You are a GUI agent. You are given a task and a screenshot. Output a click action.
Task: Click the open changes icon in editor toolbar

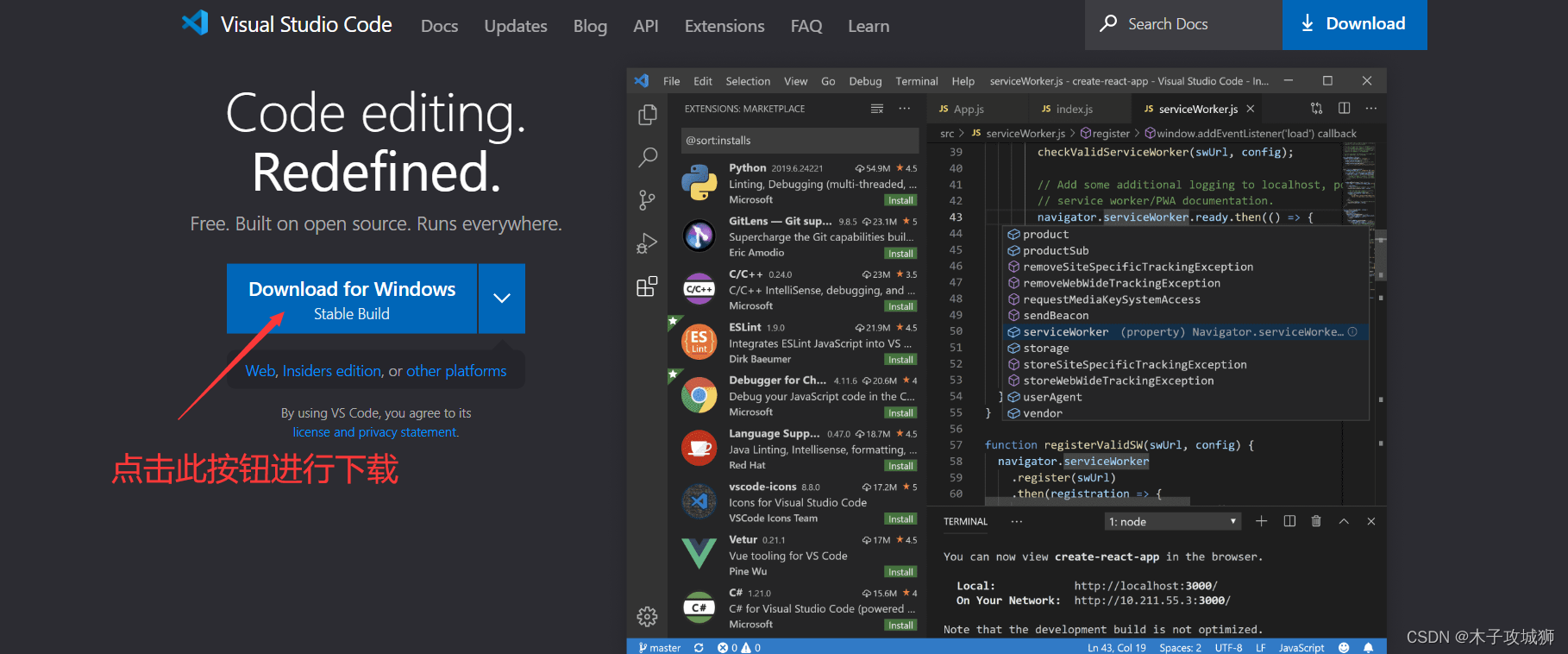point(1316,109)
